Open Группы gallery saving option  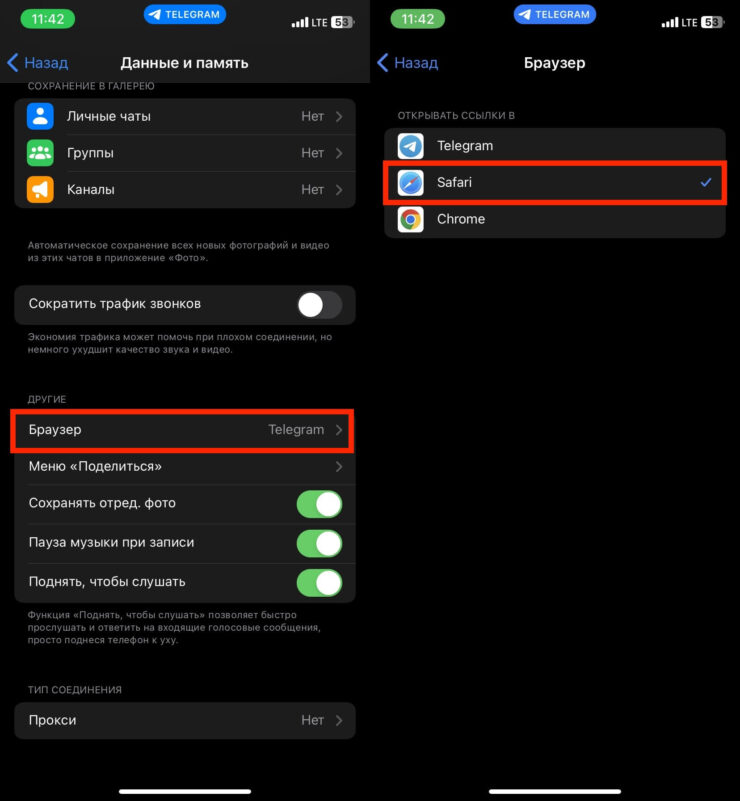(x=185, y=153)
